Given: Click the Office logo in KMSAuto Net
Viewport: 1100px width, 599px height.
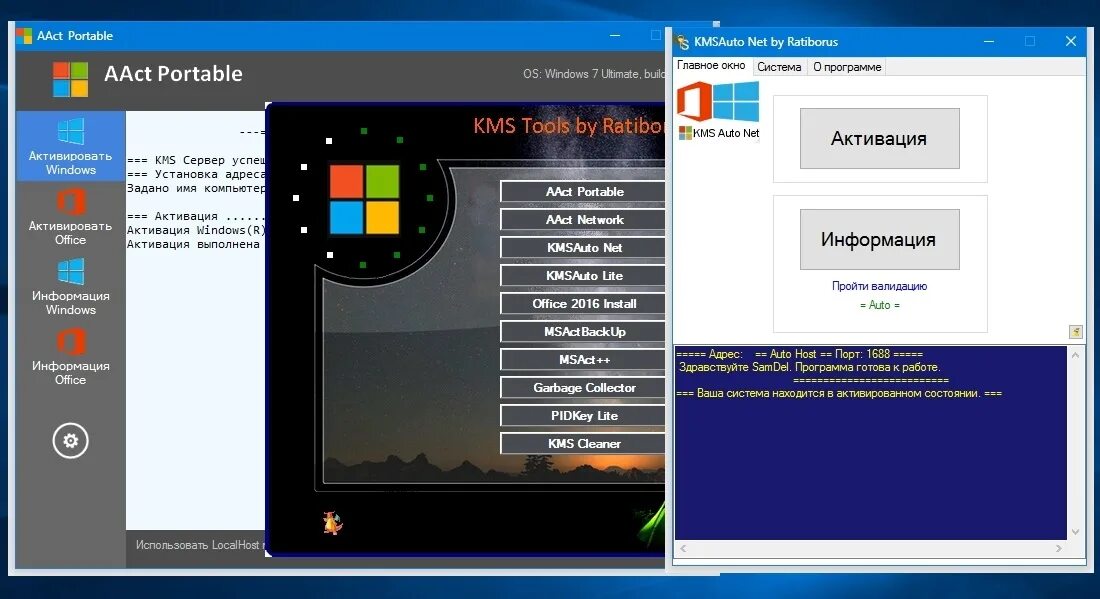Looking at the screenshot, I should pyautogui.click(x=695, y=102).
